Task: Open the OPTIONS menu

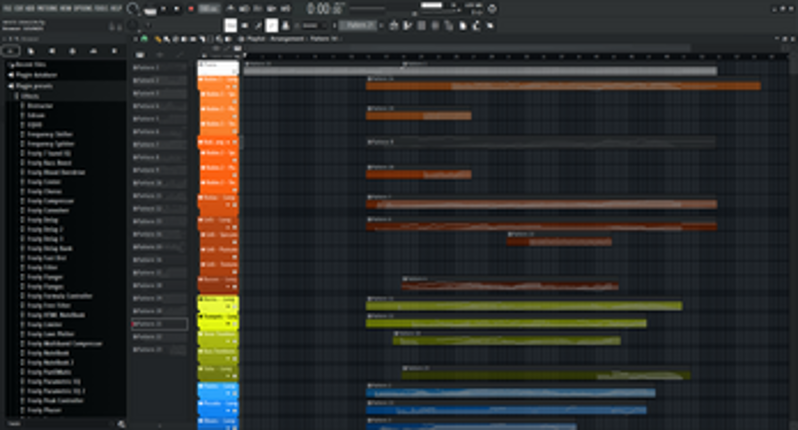Action: point(83,9)
